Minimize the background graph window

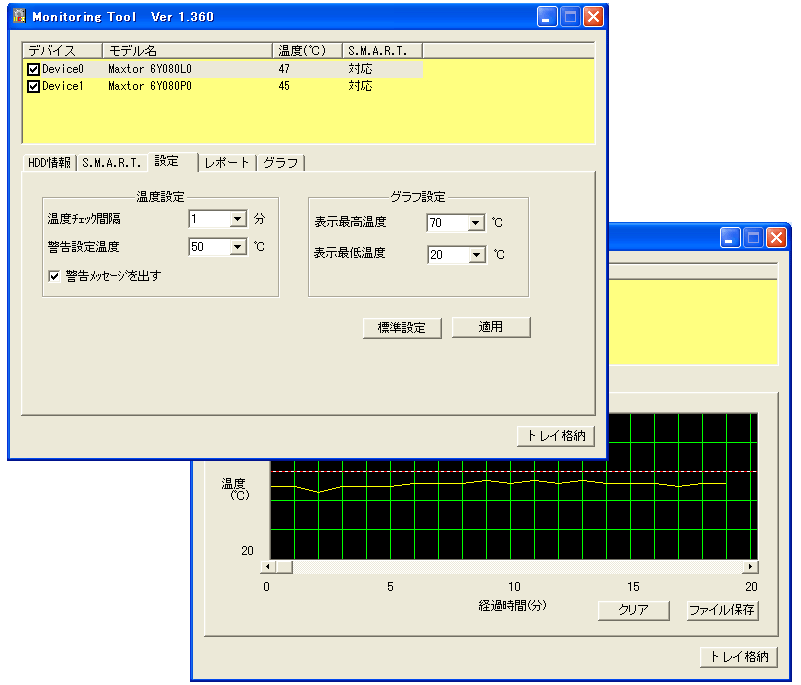click(x=730, y=238)
